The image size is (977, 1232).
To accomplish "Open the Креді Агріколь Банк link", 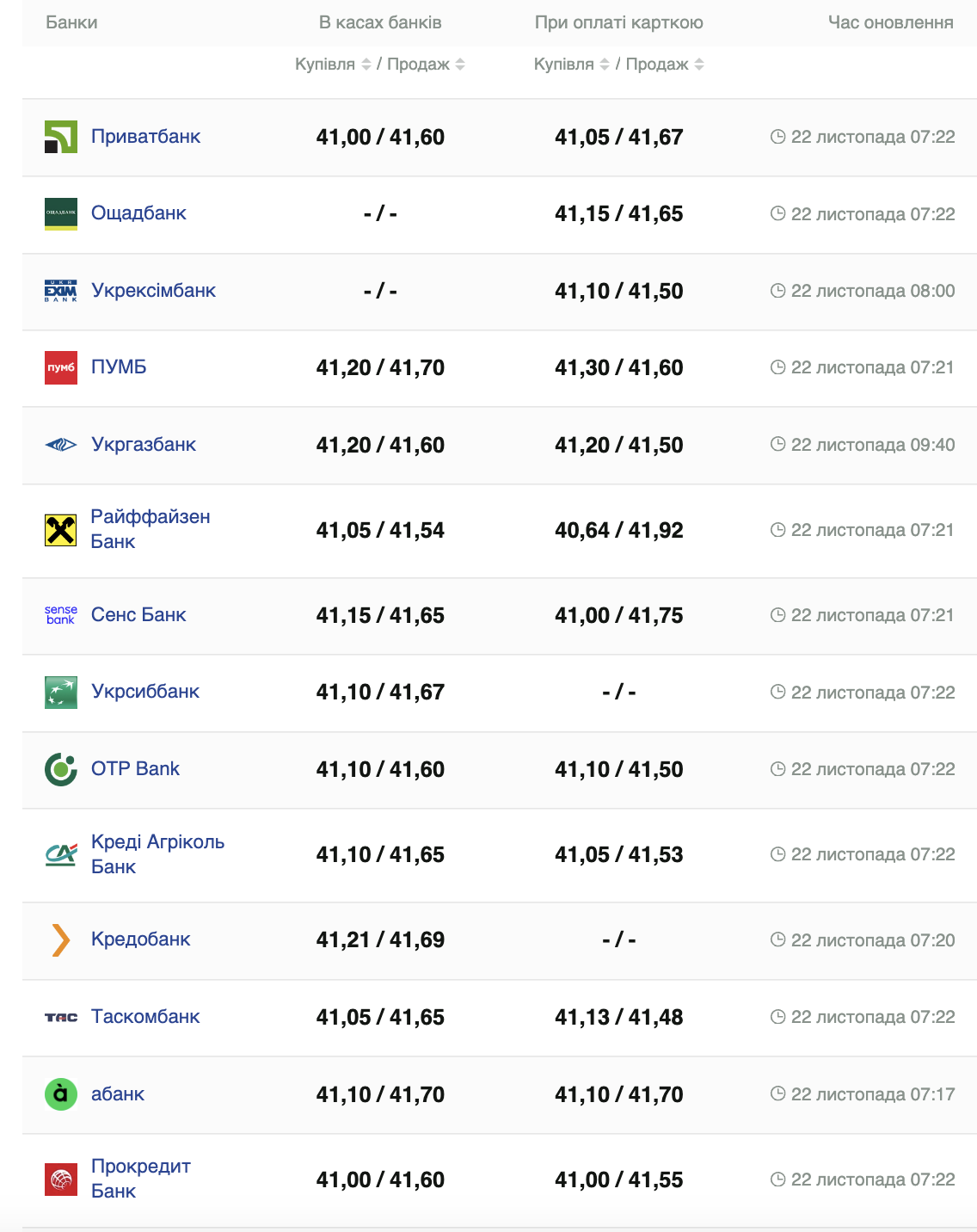I will pyautogui.click(x=157, y=854).
